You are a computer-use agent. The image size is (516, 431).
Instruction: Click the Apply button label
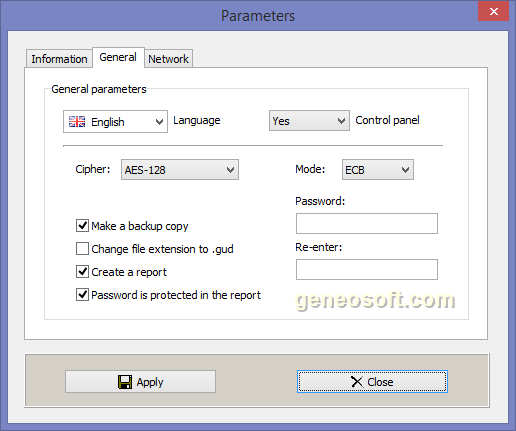click(x=150, y=382)
